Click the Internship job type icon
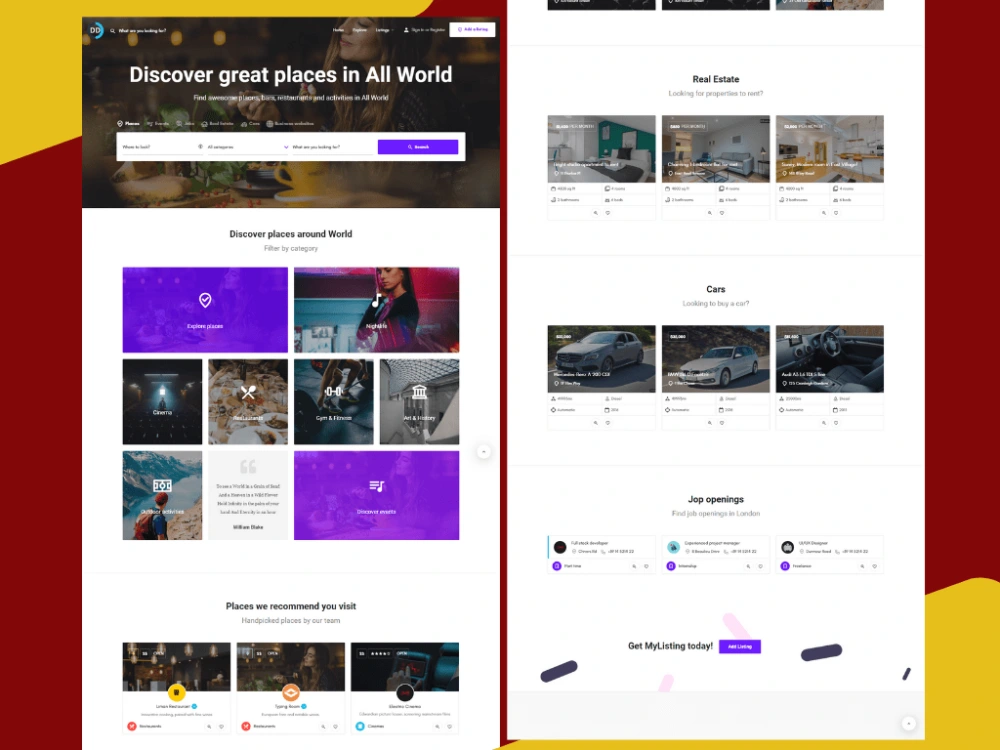 point(670,566)
